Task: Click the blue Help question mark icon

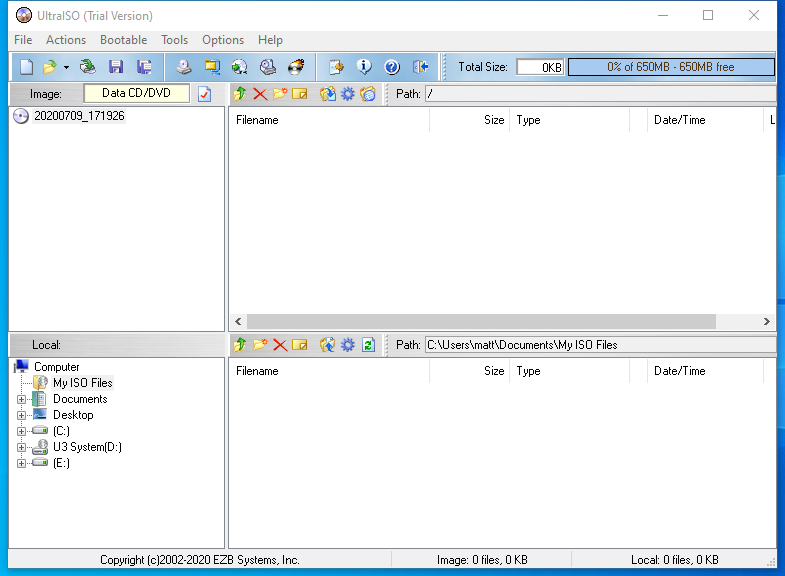Action: point(392,67)
